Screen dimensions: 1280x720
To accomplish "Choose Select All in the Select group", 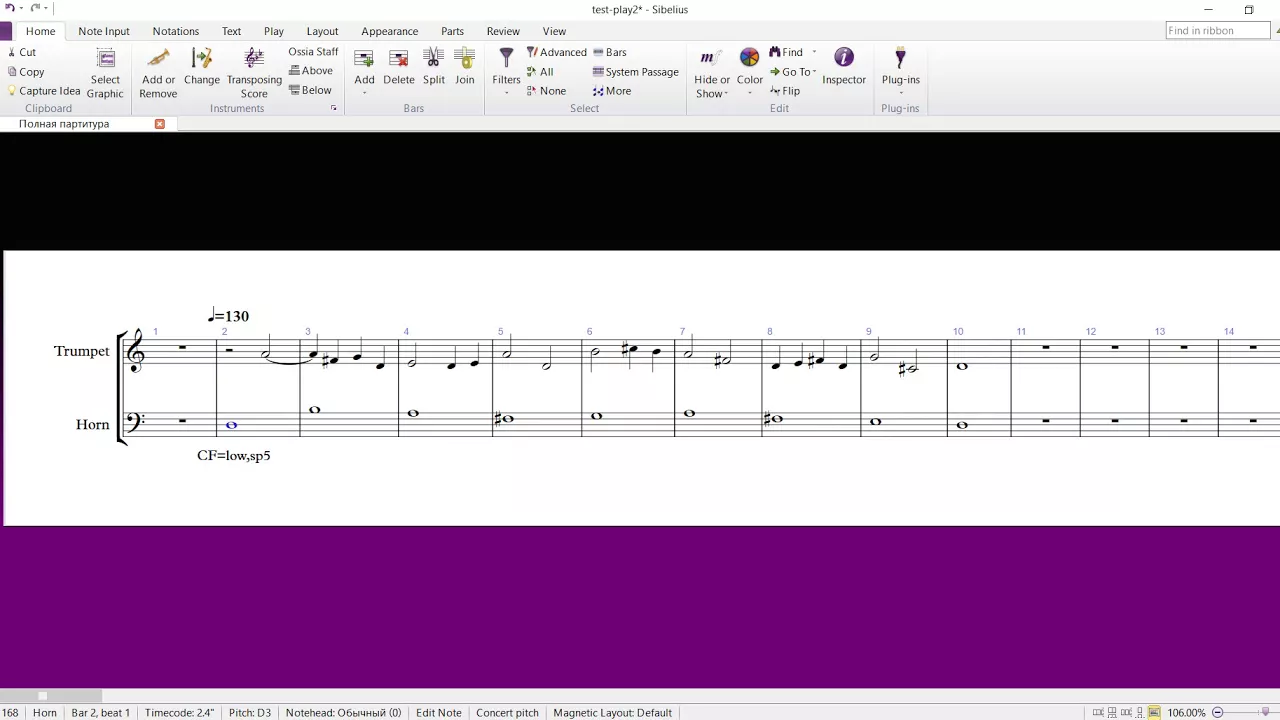I will 540,72.
